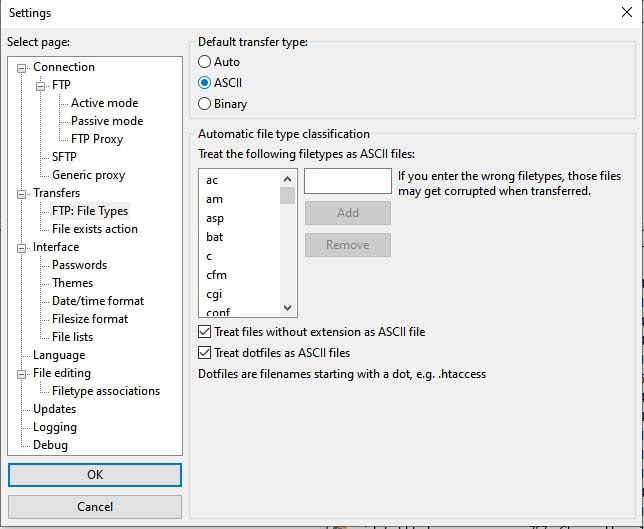
Task: Collapse the FTP tree branch
Action: [x=41, y=85]
